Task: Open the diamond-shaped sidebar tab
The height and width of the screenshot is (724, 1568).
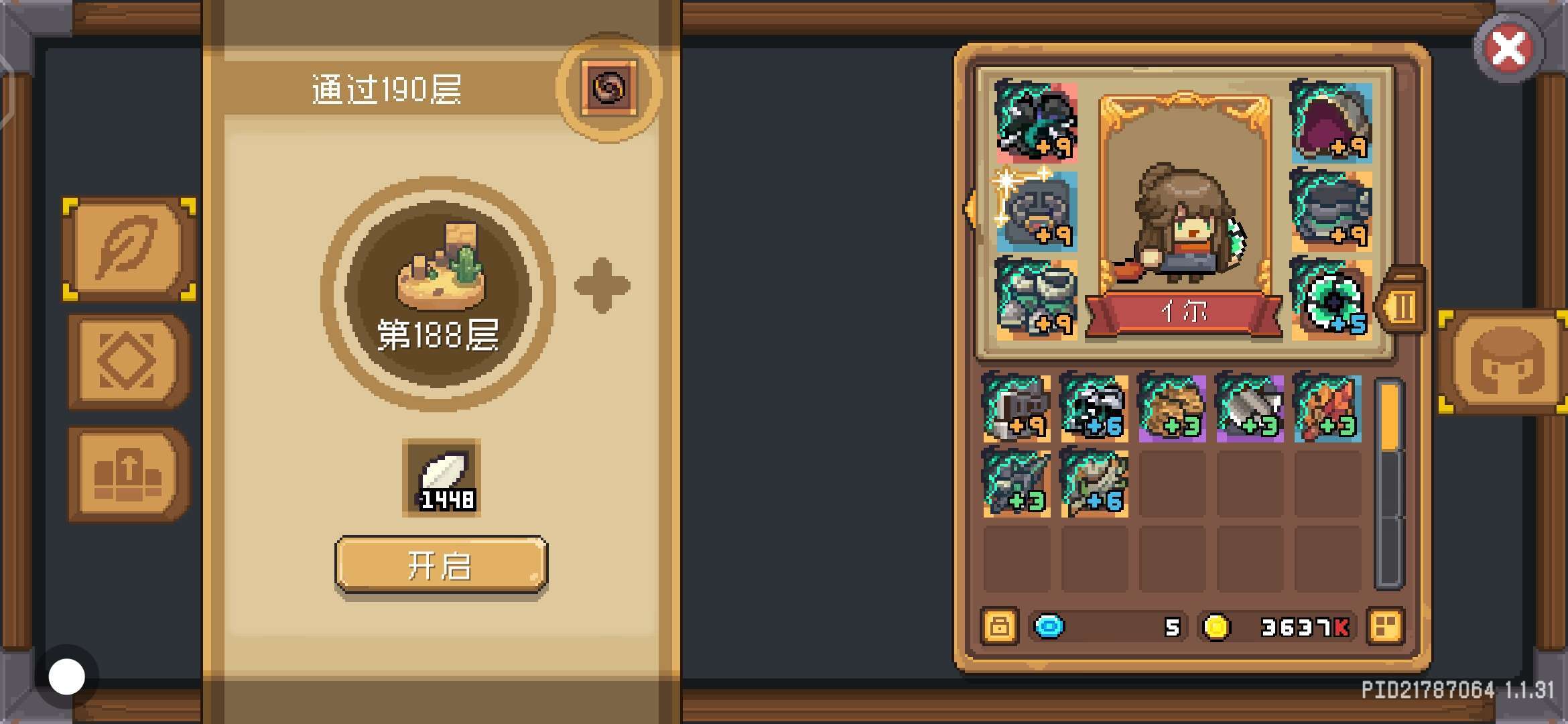Action: 129,361
